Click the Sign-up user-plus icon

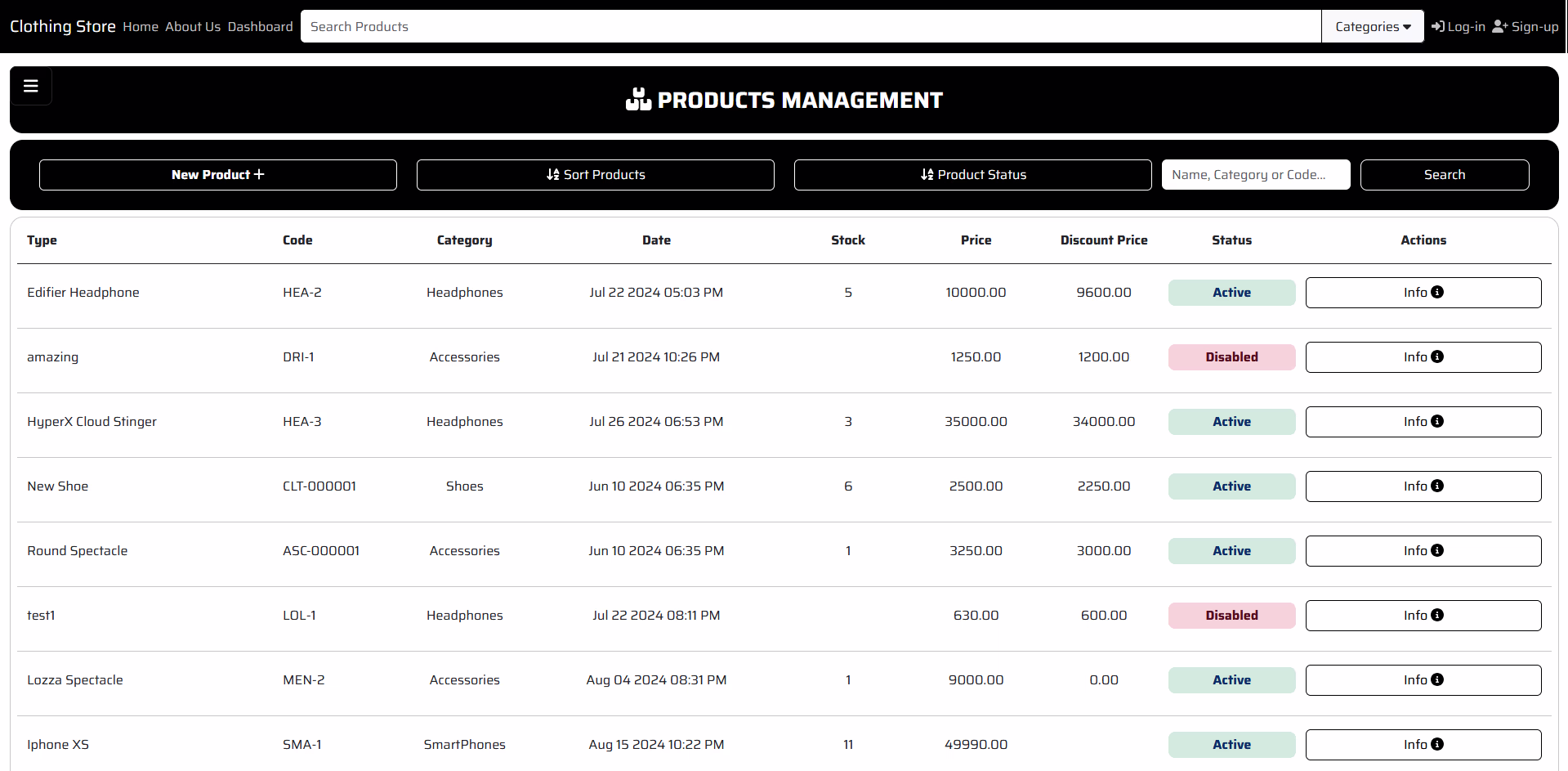coord(1499,26)
